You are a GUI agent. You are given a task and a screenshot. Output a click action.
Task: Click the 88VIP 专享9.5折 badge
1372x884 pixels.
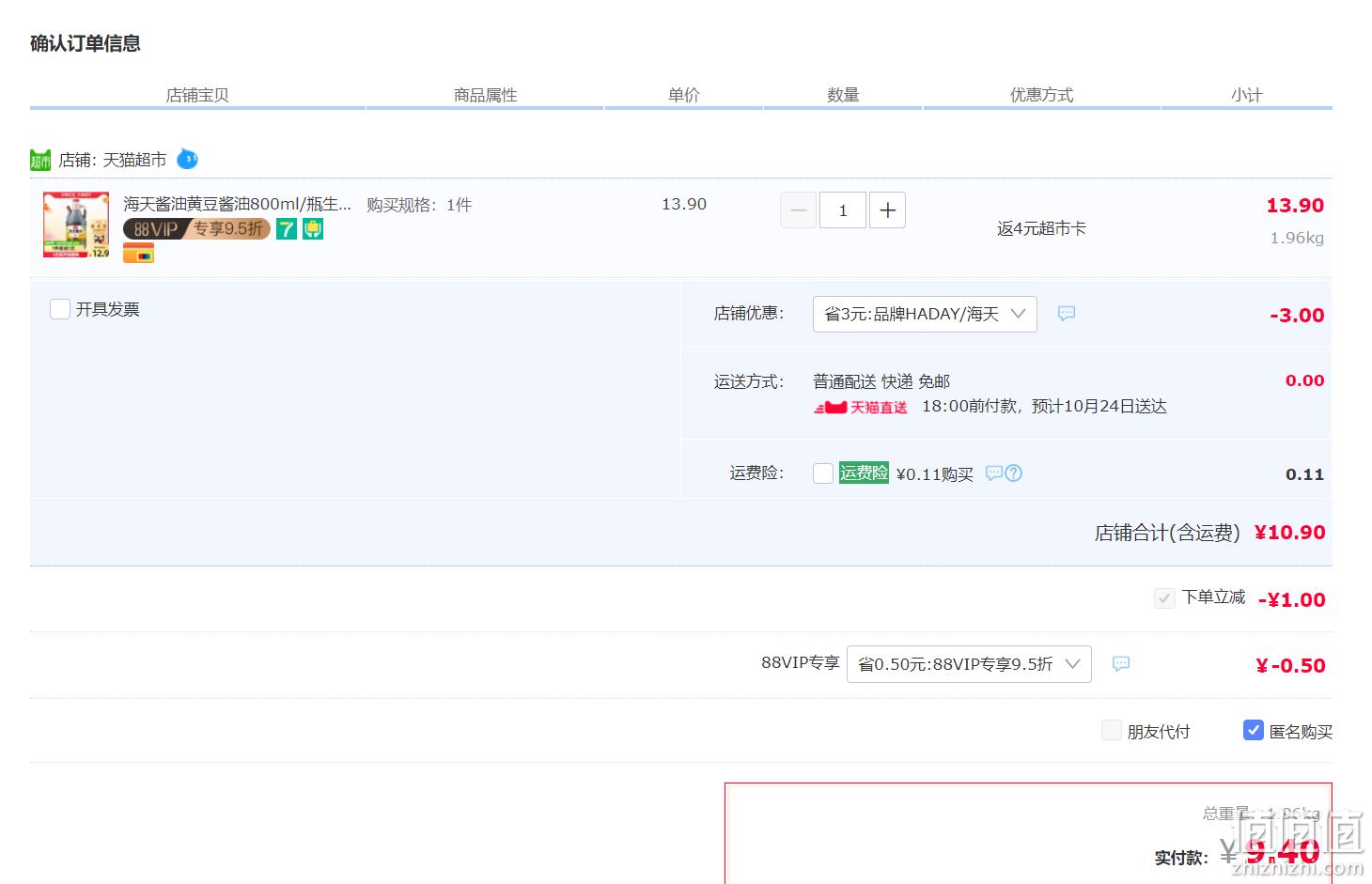click(196, 228)
